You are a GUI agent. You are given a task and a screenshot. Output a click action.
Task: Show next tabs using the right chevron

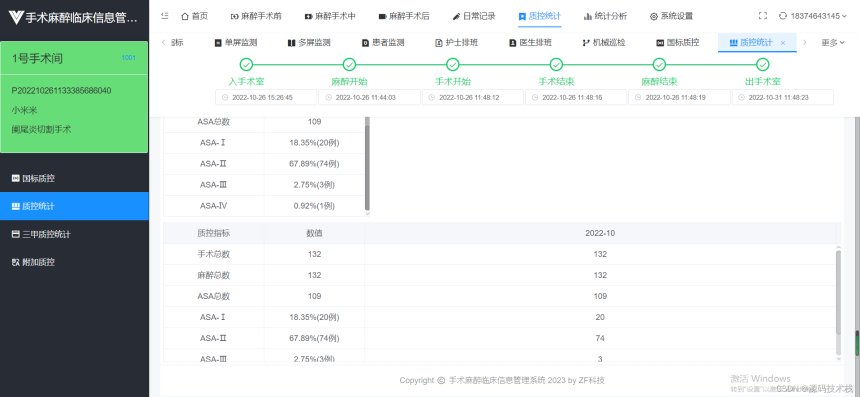805,43
